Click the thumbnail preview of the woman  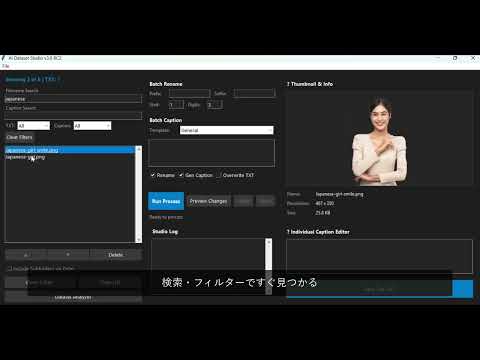pyautogui.click(x=379, y=141)
